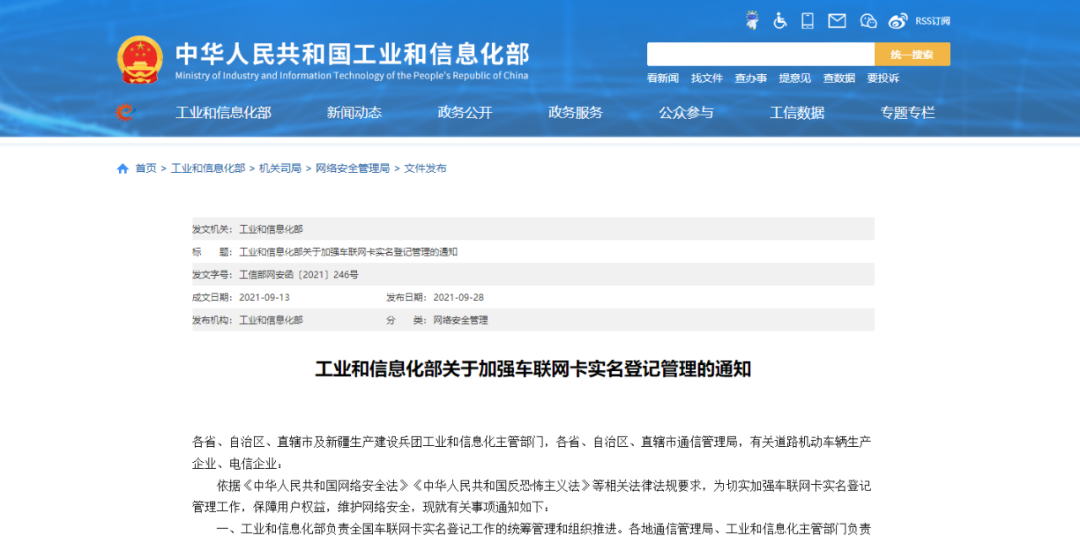Click the site search input field
The image size is (1080, 543).
pyautogui.click(x=760, y=54)
